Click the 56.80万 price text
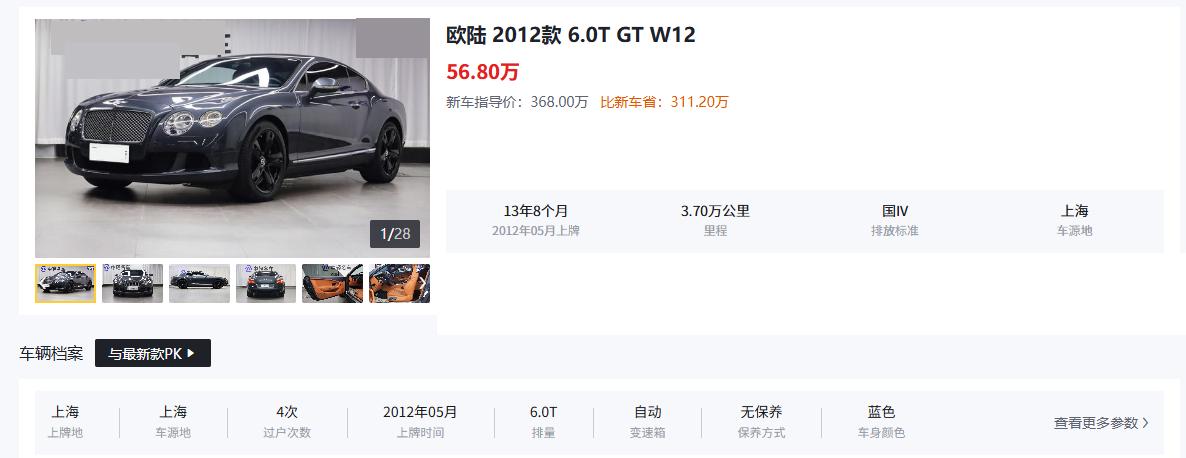Screen dimensions: 1186x458 483,72
